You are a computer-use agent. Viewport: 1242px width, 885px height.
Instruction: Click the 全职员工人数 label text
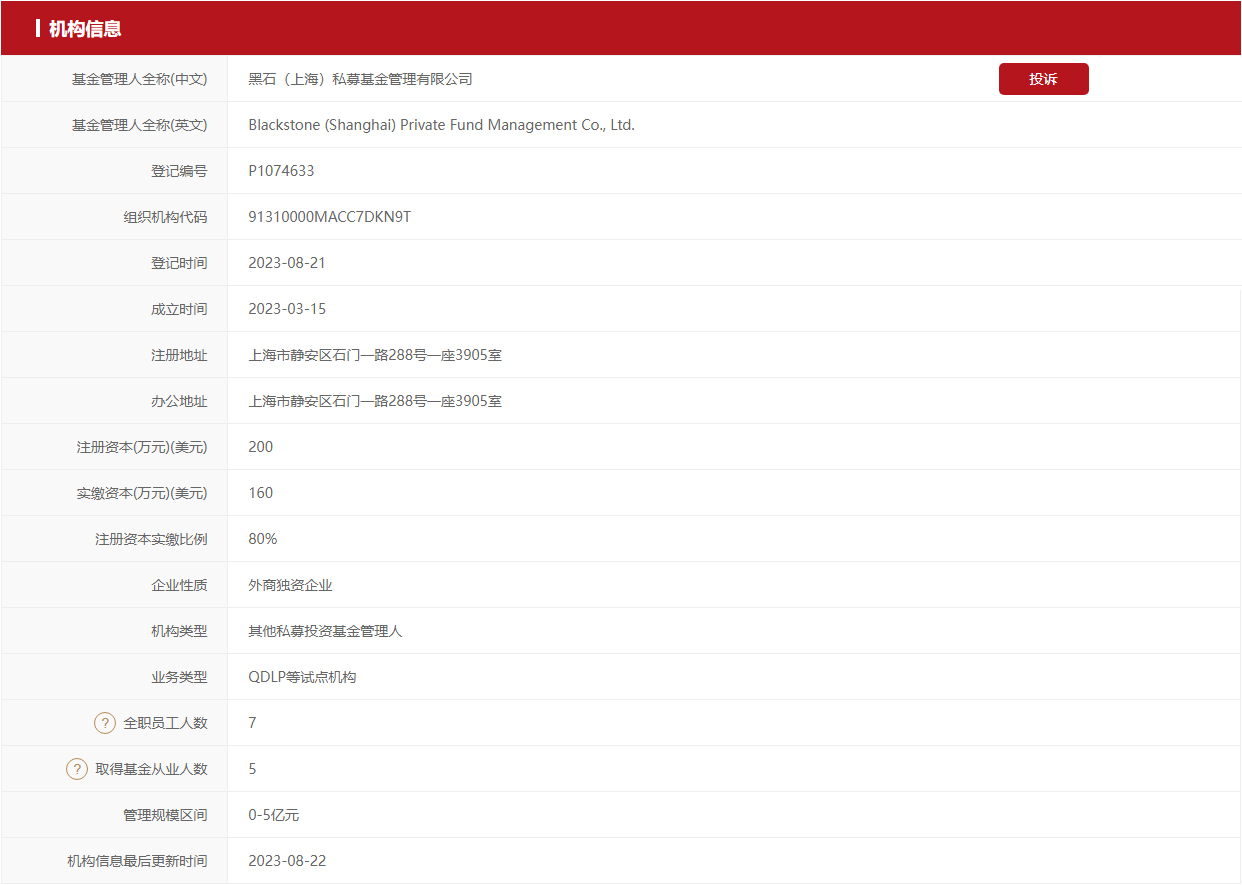(x=166, y=723)
